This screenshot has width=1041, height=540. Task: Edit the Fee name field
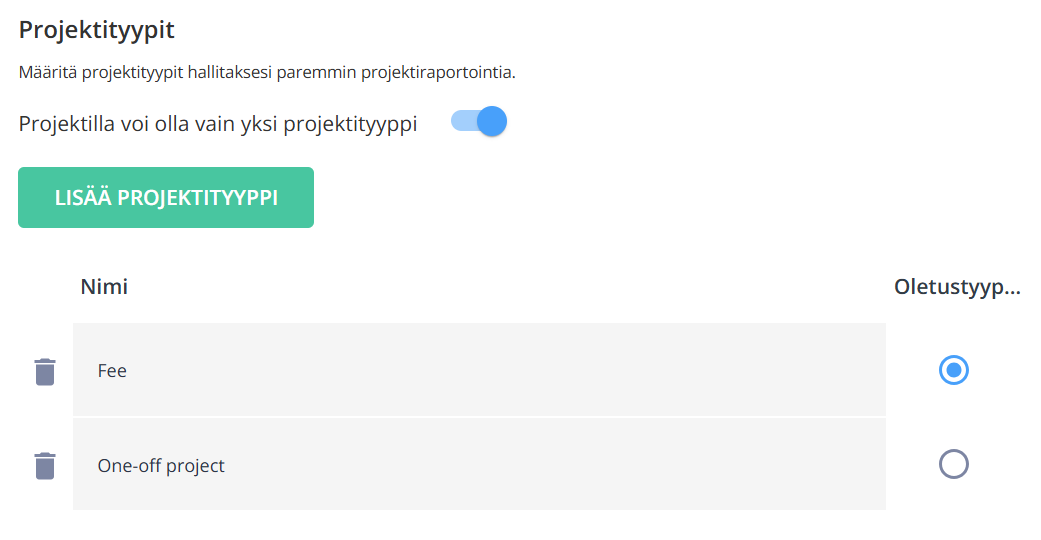point(479,370)
